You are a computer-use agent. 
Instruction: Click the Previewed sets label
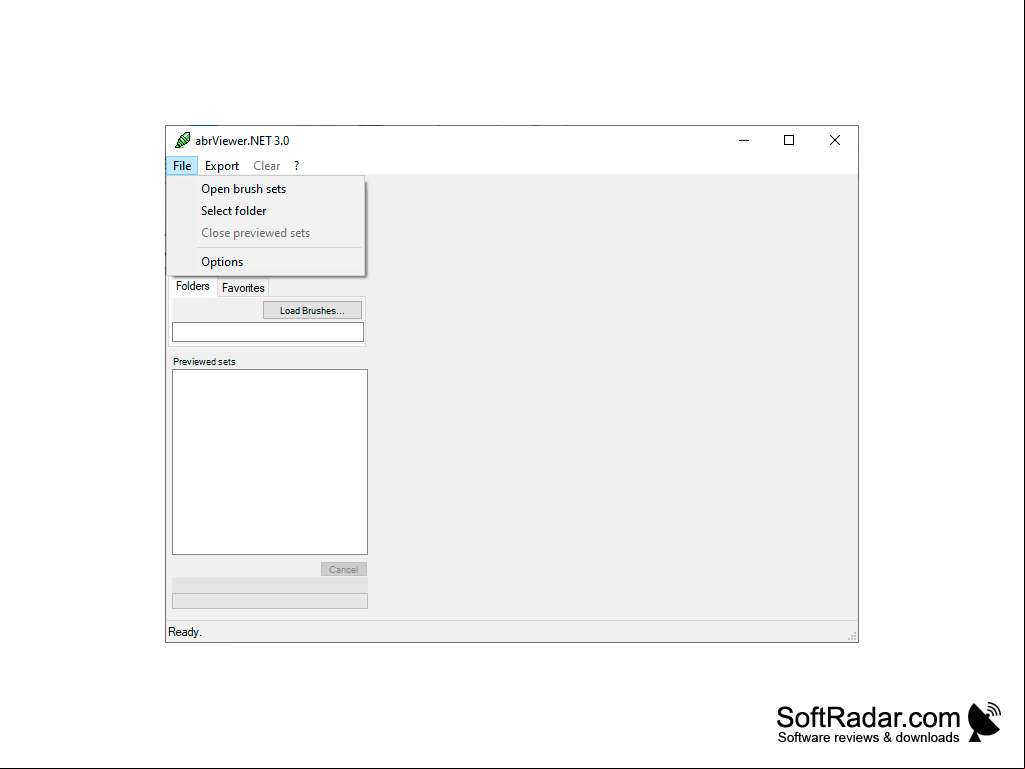pyautogui.click(x=204, y=362)
